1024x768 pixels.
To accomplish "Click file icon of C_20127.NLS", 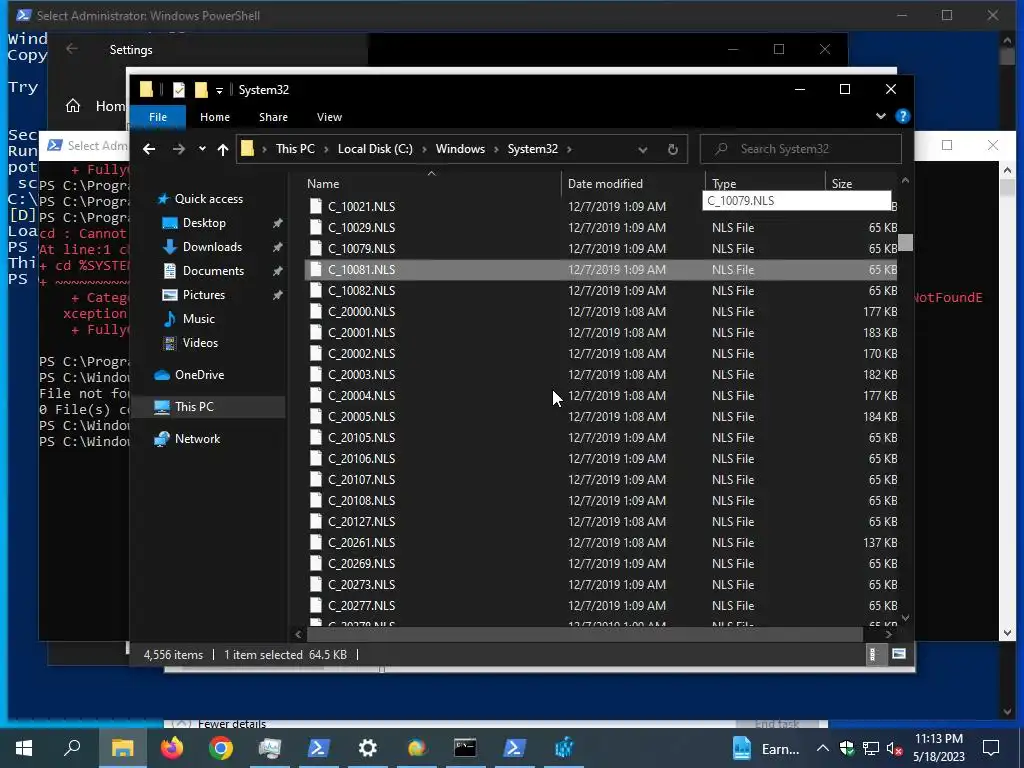I will (315, 522).
